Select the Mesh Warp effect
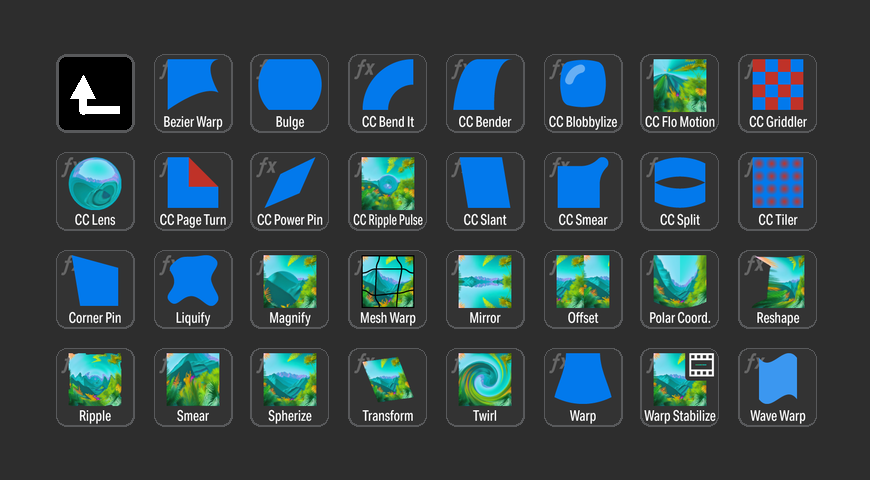This screenshot has height=480, width=870. pyautogui.click(x=387, y=289)
